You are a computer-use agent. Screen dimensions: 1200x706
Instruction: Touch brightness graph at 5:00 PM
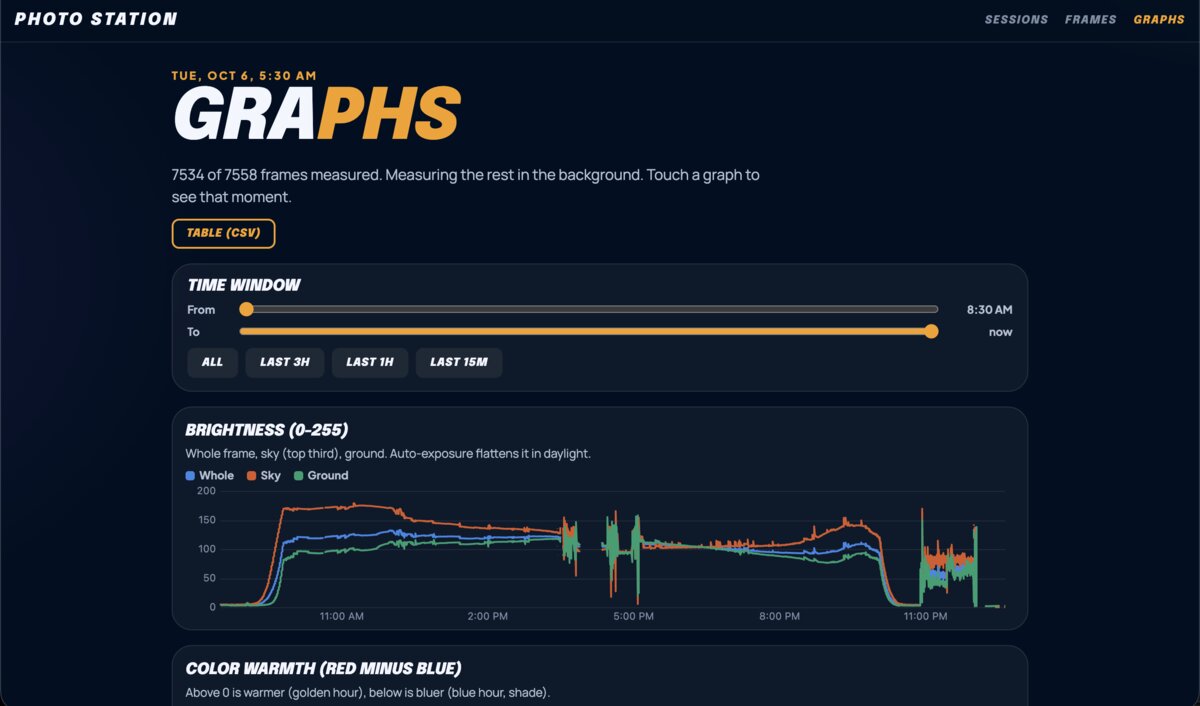(x=634, y=548)
